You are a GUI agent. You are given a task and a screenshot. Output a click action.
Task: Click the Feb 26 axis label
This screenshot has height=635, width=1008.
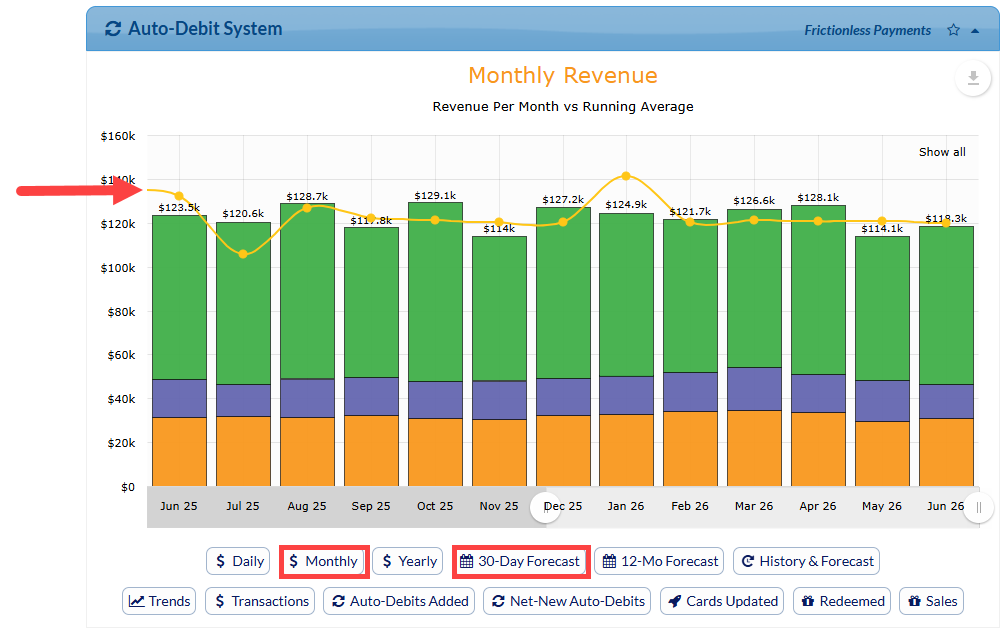[x=690, y=506]
